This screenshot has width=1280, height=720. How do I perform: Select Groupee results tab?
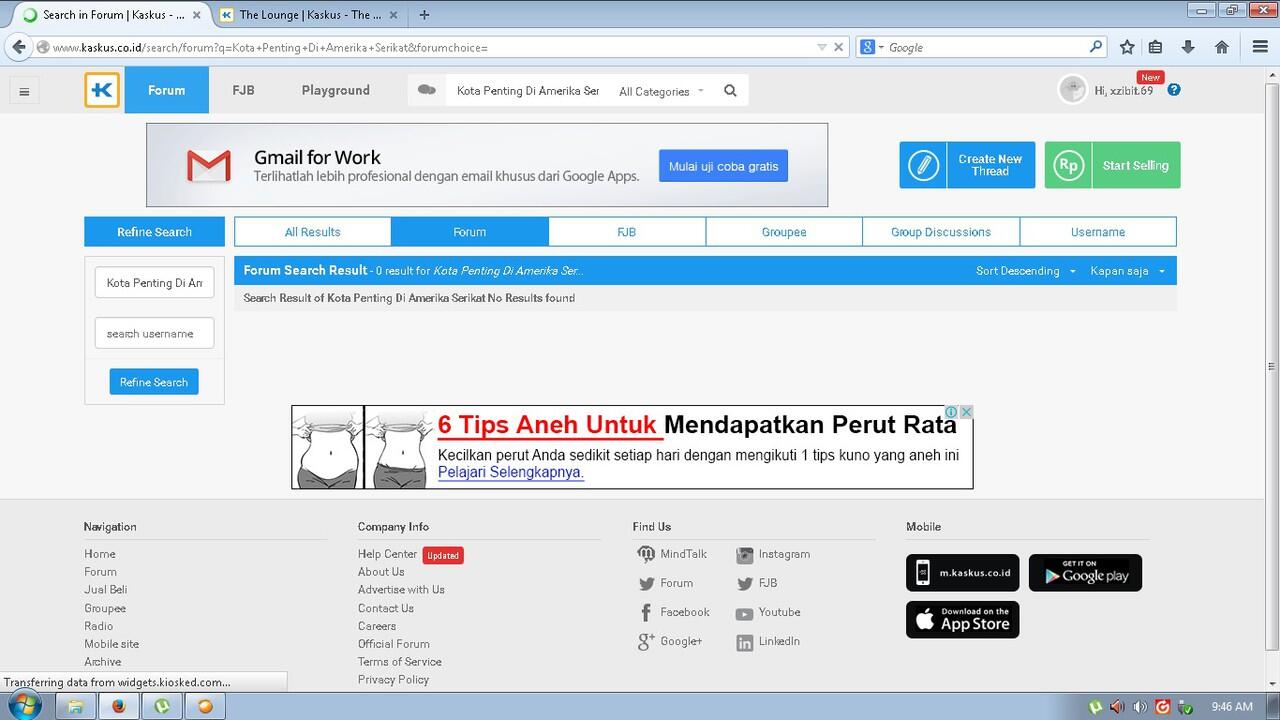784,232
